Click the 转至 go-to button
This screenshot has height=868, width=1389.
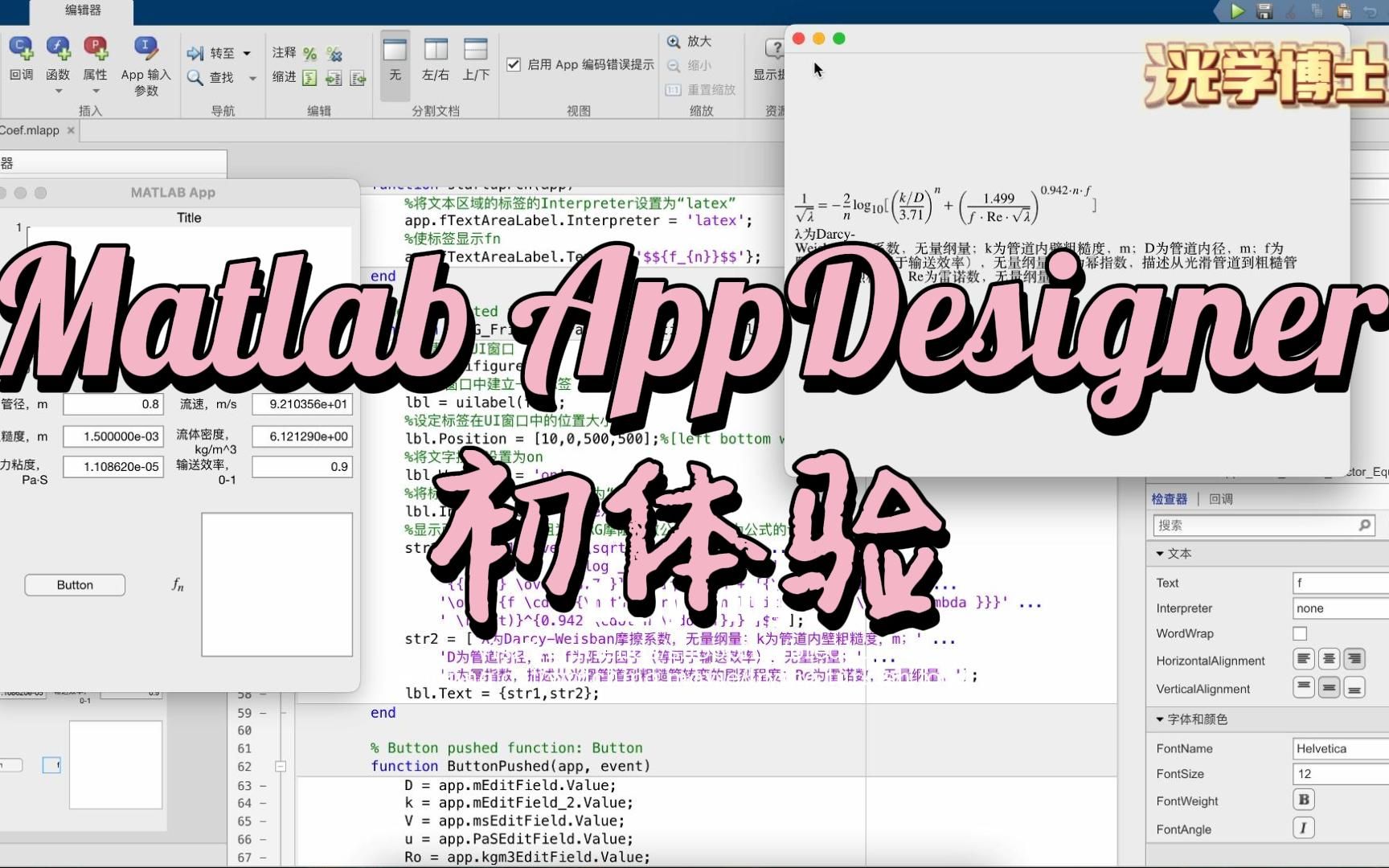[211, 53]
